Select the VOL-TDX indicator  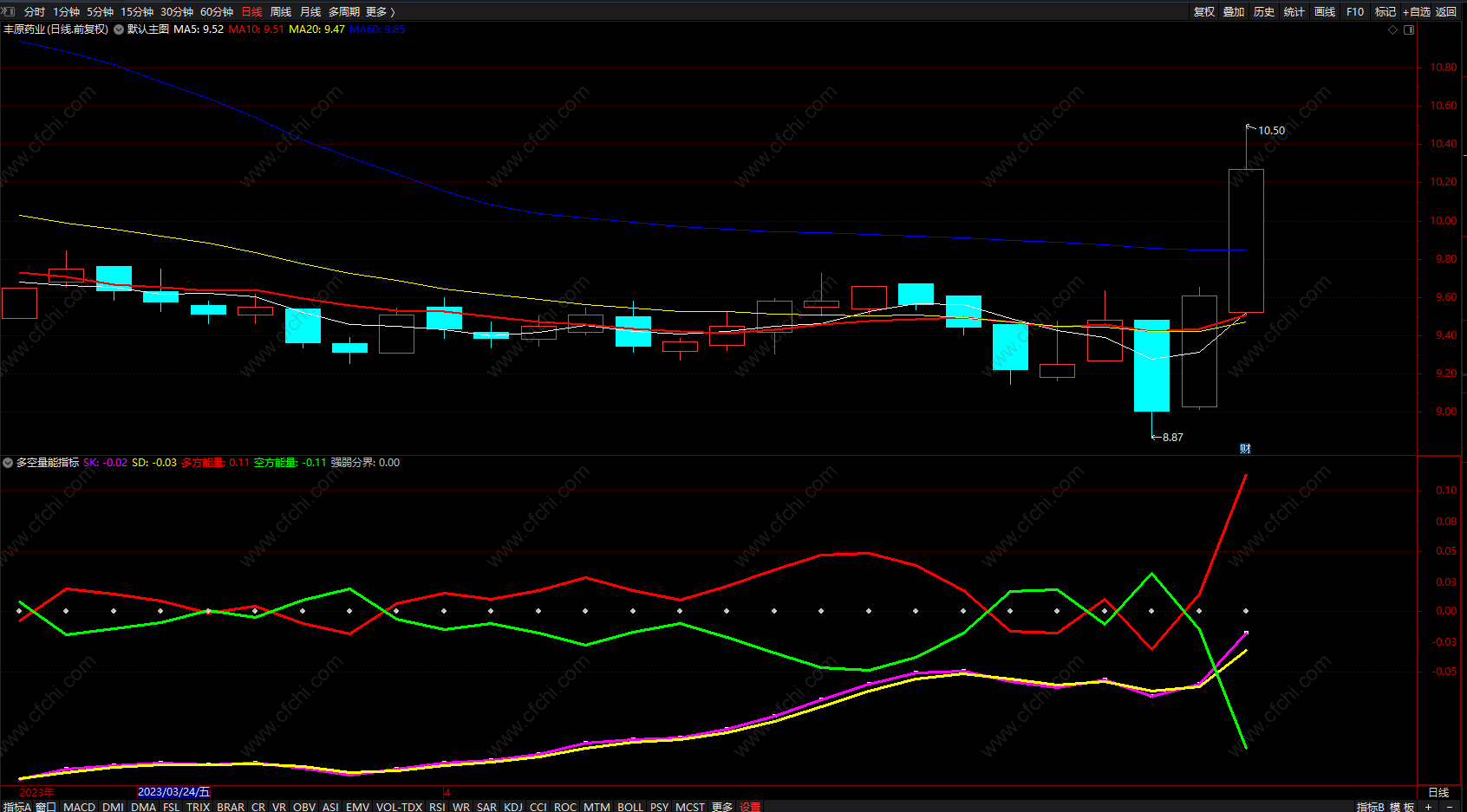coord(399,807)
